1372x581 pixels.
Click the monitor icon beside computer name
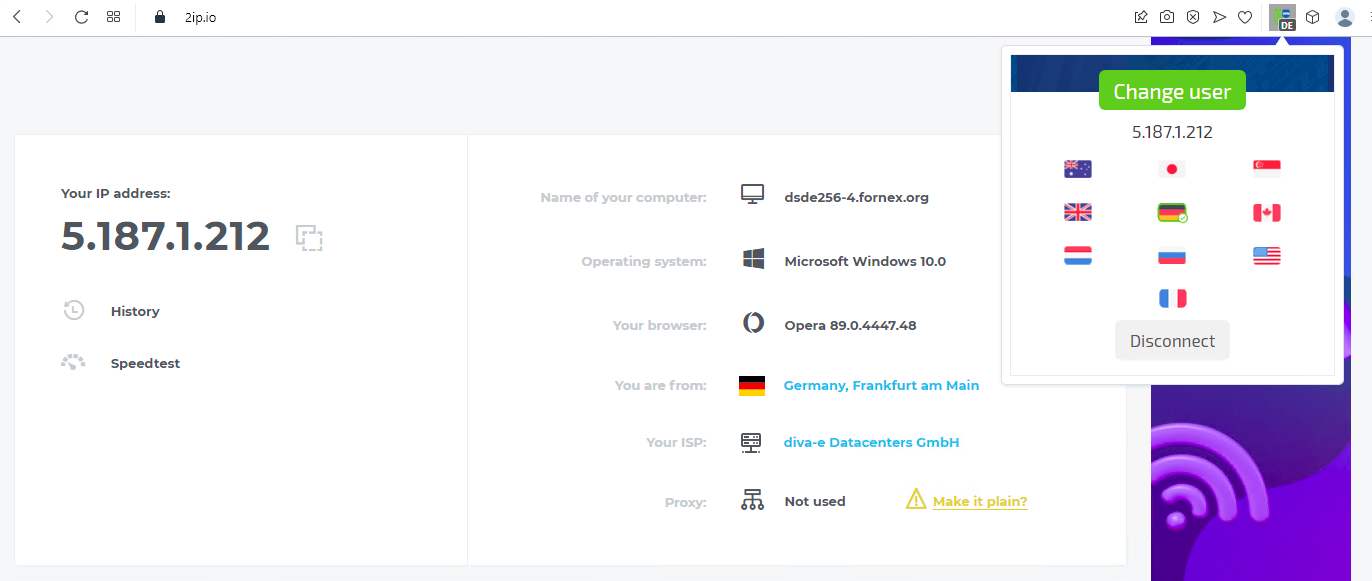pos(753,196)
